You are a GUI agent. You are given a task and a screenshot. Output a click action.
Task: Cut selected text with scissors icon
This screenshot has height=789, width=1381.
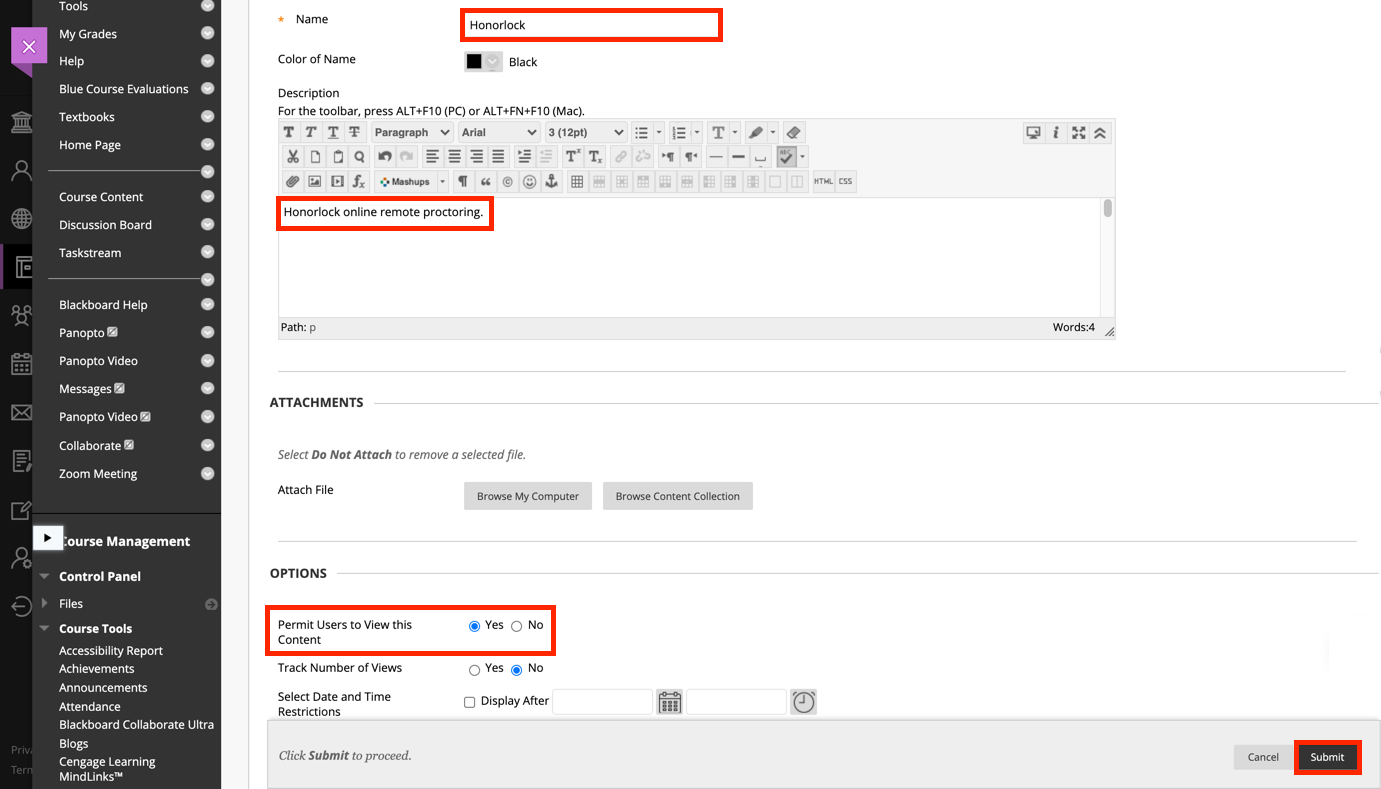coord(293,156)
